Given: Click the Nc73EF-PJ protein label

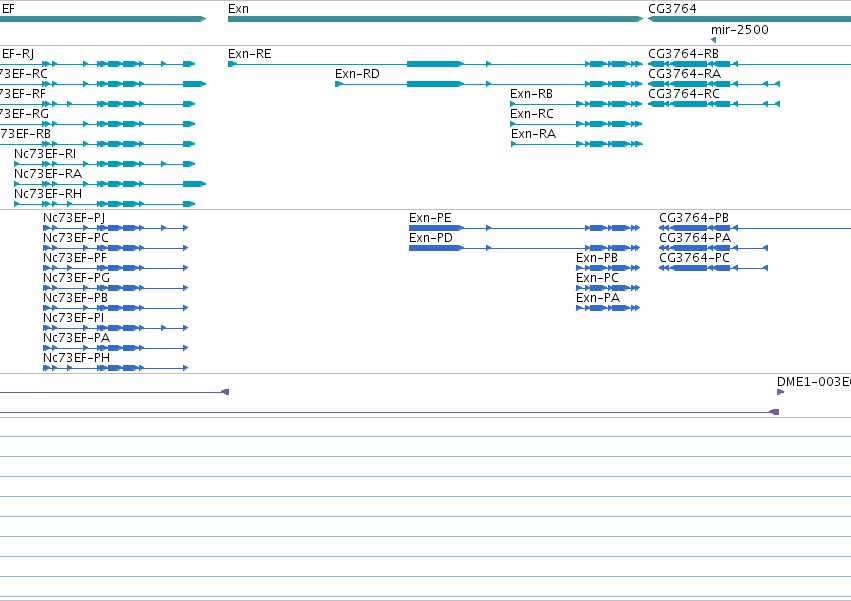Looking at the screenshot, I should click(74, 218).
